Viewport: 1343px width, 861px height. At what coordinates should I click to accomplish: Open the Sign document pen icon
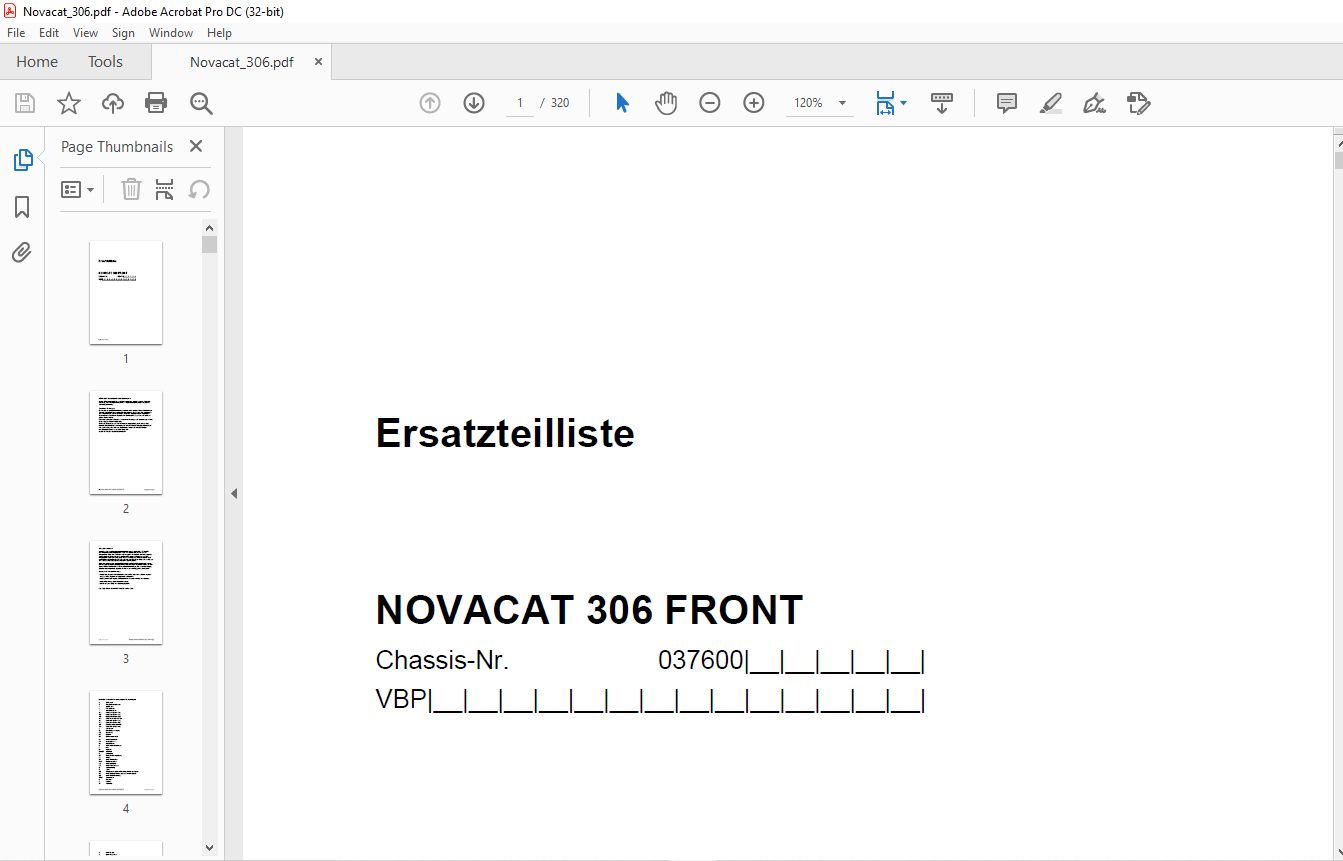[1094, 103]
